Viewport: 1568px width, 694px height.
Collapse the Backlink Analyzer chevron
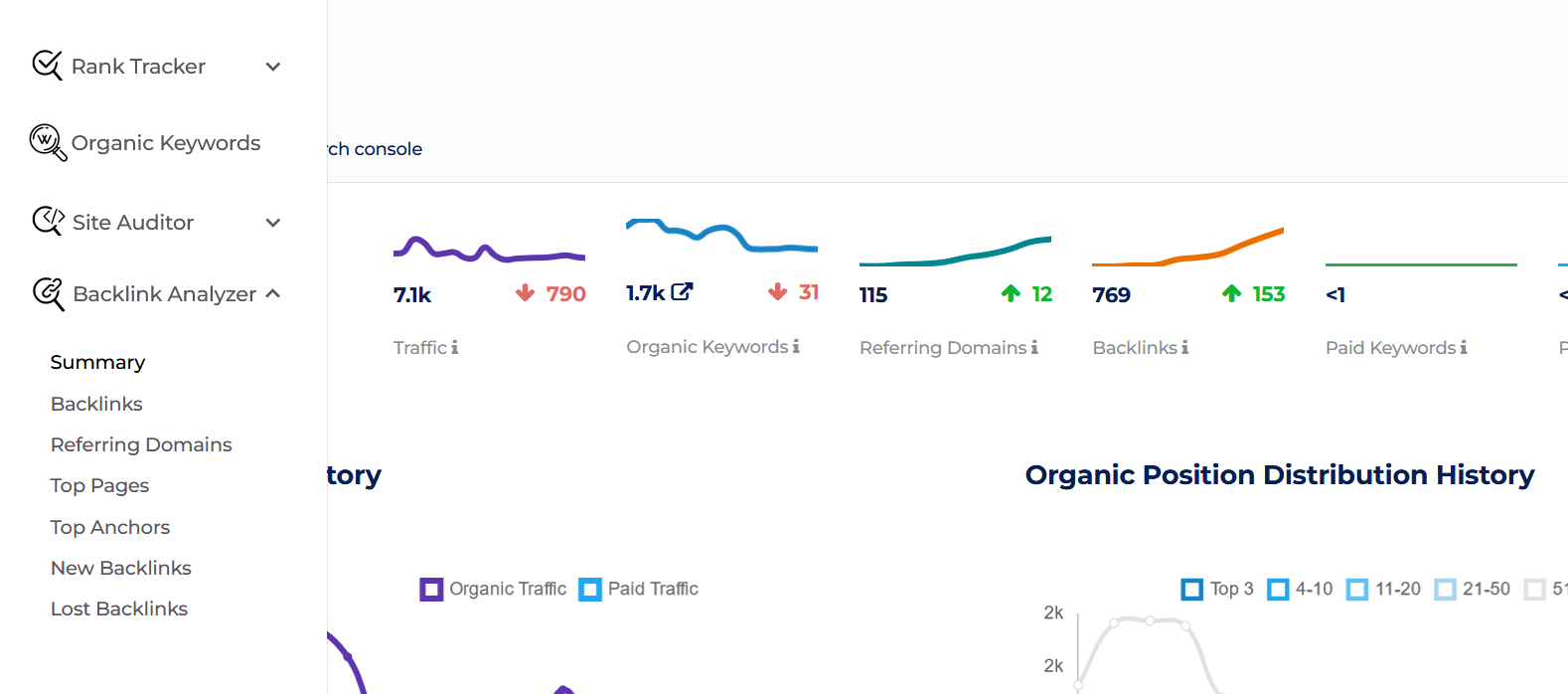273,293
